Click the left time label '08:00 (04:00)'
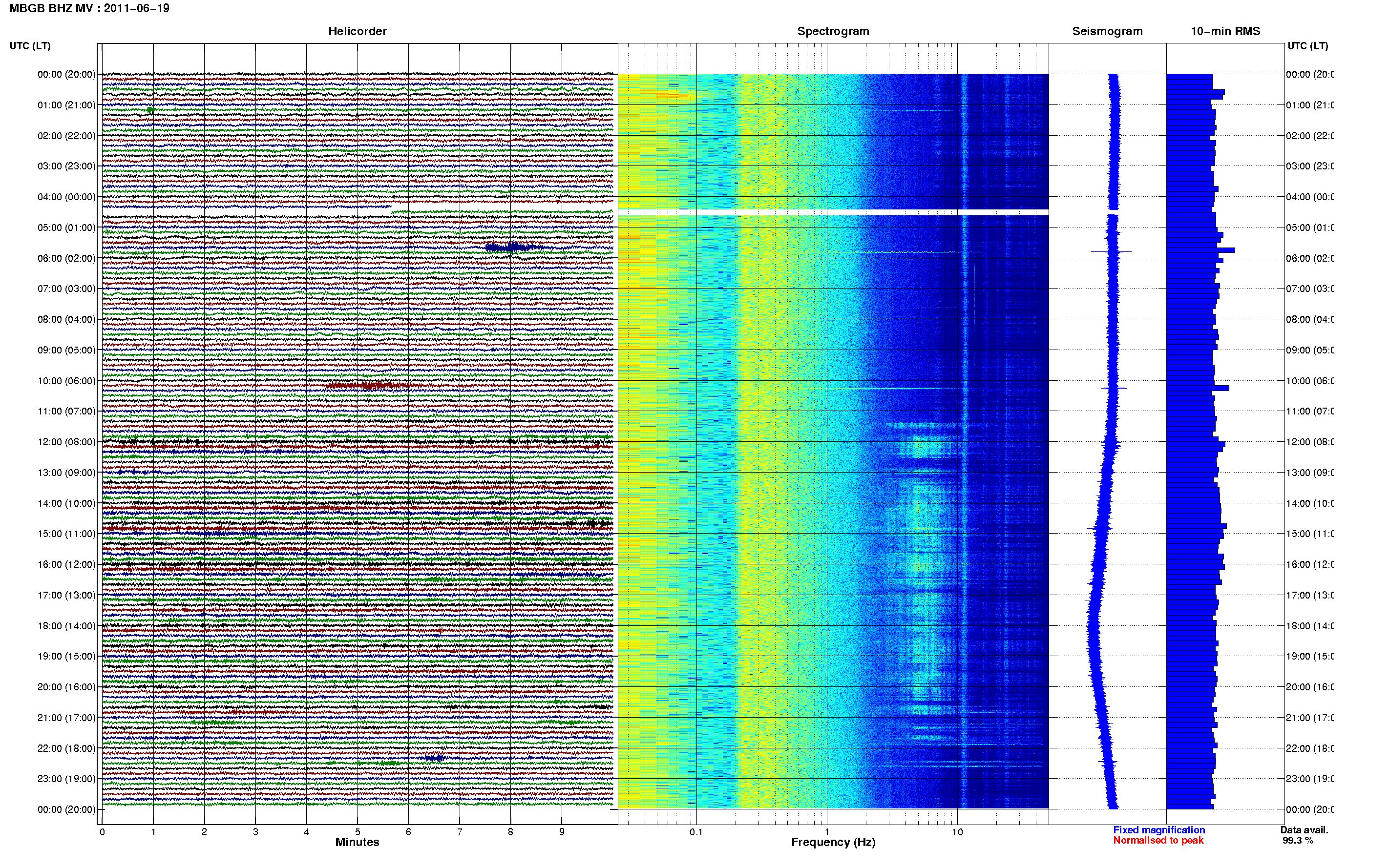This screenshot has width=1389, height=868. tap(66, 319)
